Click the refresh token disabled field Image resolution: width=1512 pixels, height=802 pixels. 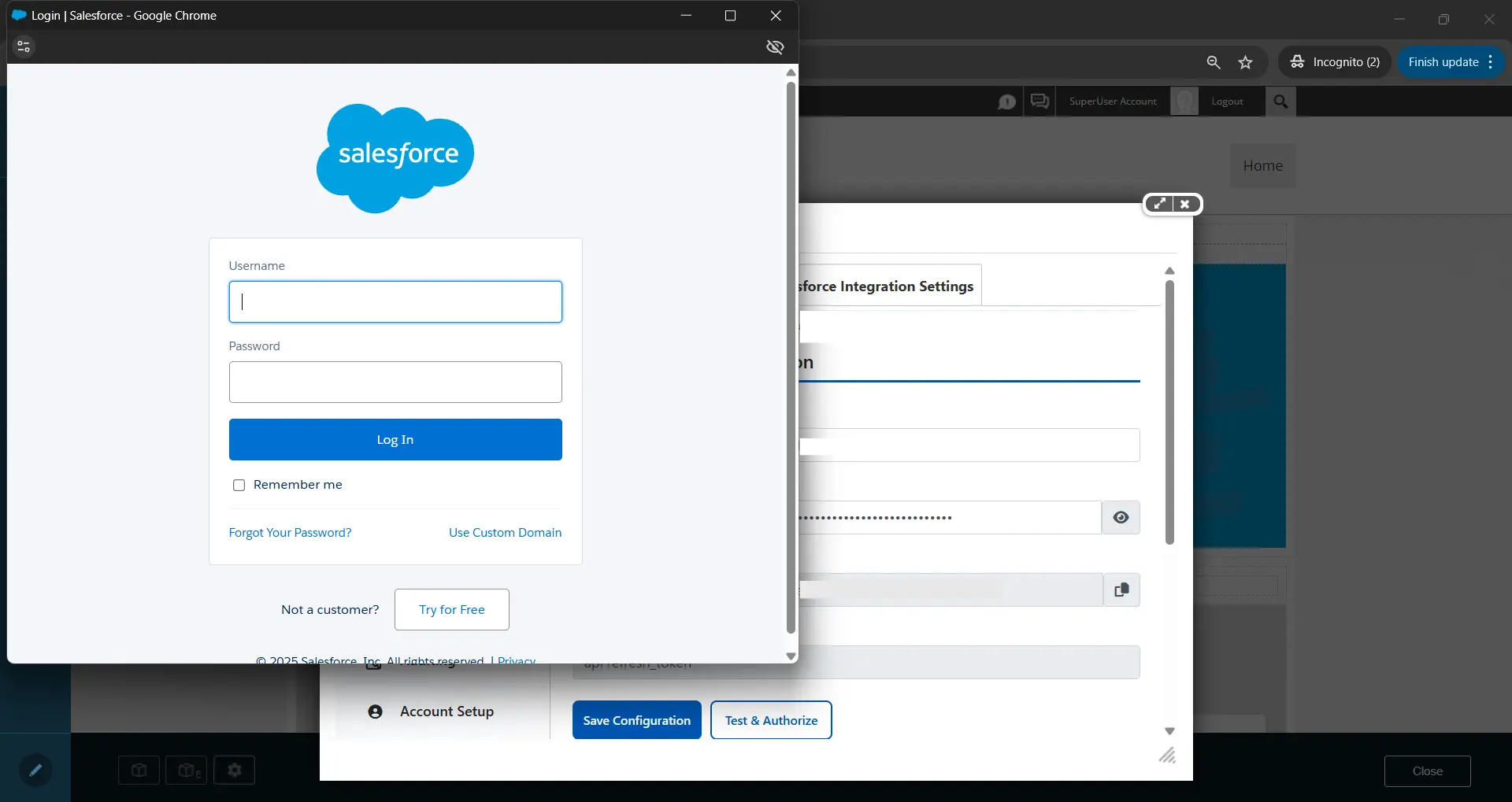(x=856, y=663)
